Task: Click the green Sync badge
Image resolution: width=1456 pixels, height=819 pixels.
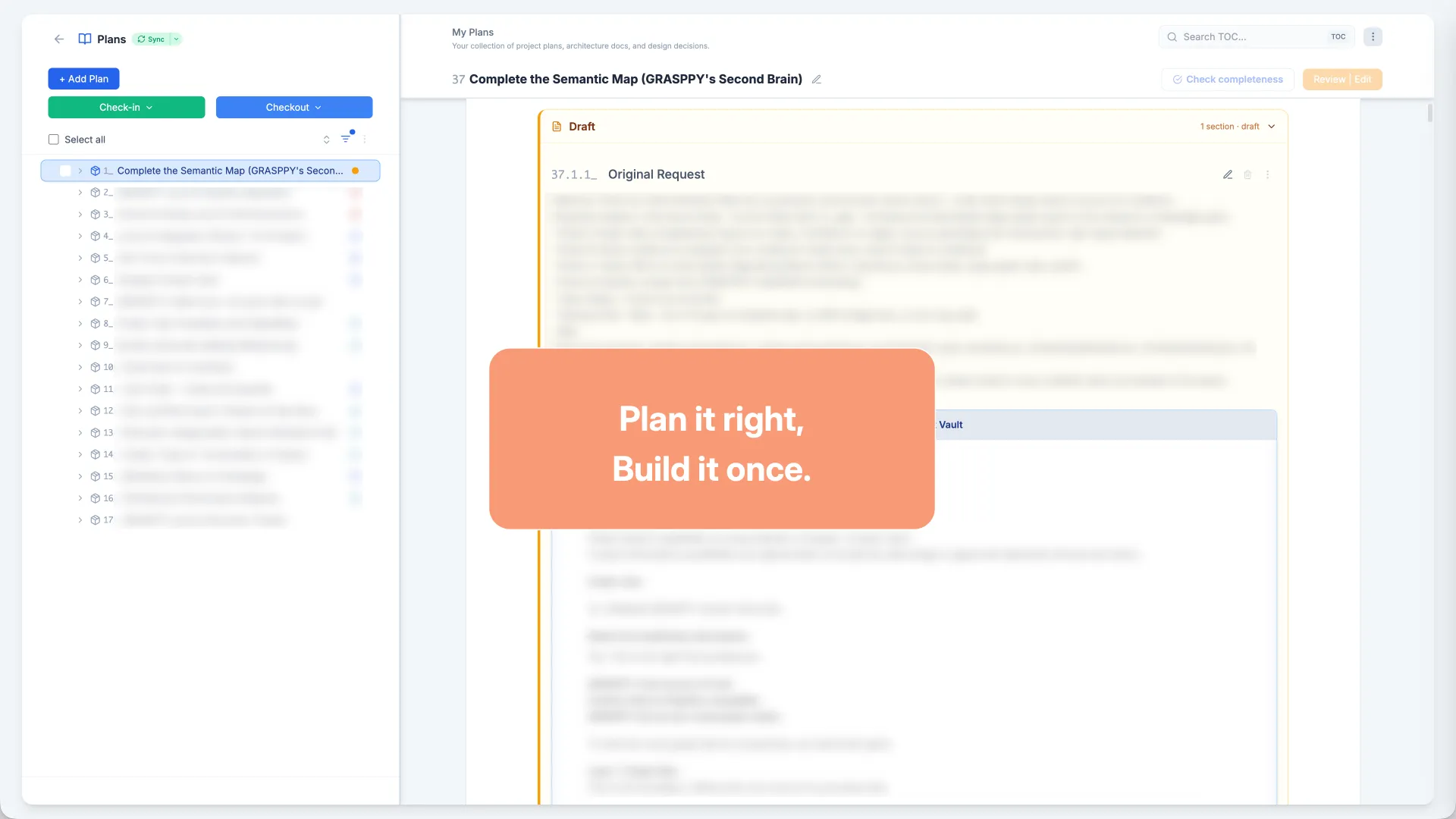Action: tap(151, 39)
